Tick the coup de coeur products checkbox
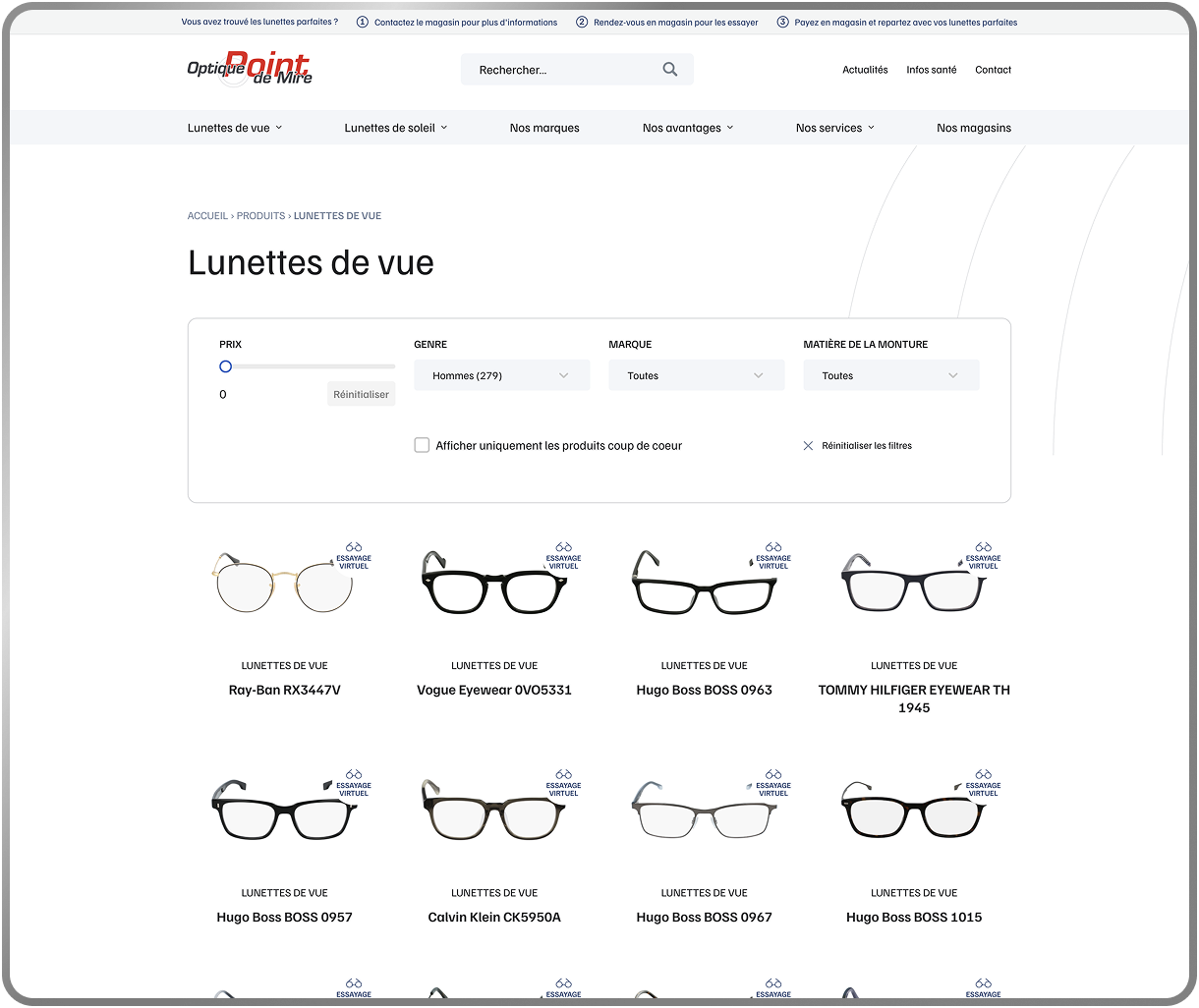 click(422, 445)
